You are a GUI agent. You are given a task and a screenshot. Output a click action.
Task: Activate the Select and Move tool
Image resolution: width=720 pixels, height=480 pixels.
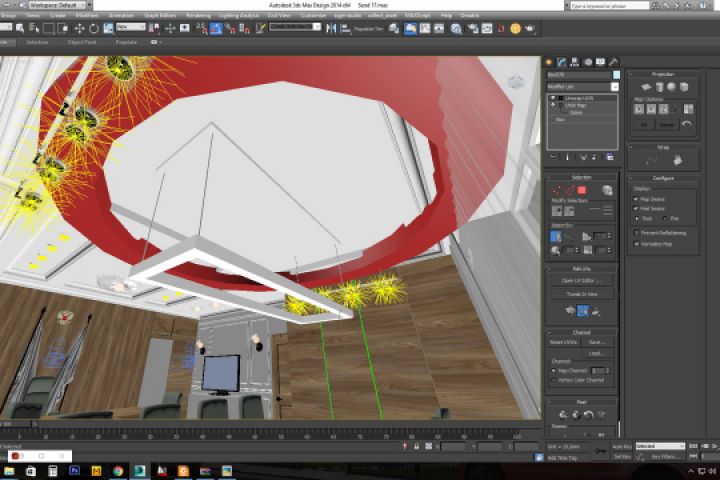(79, 28)
